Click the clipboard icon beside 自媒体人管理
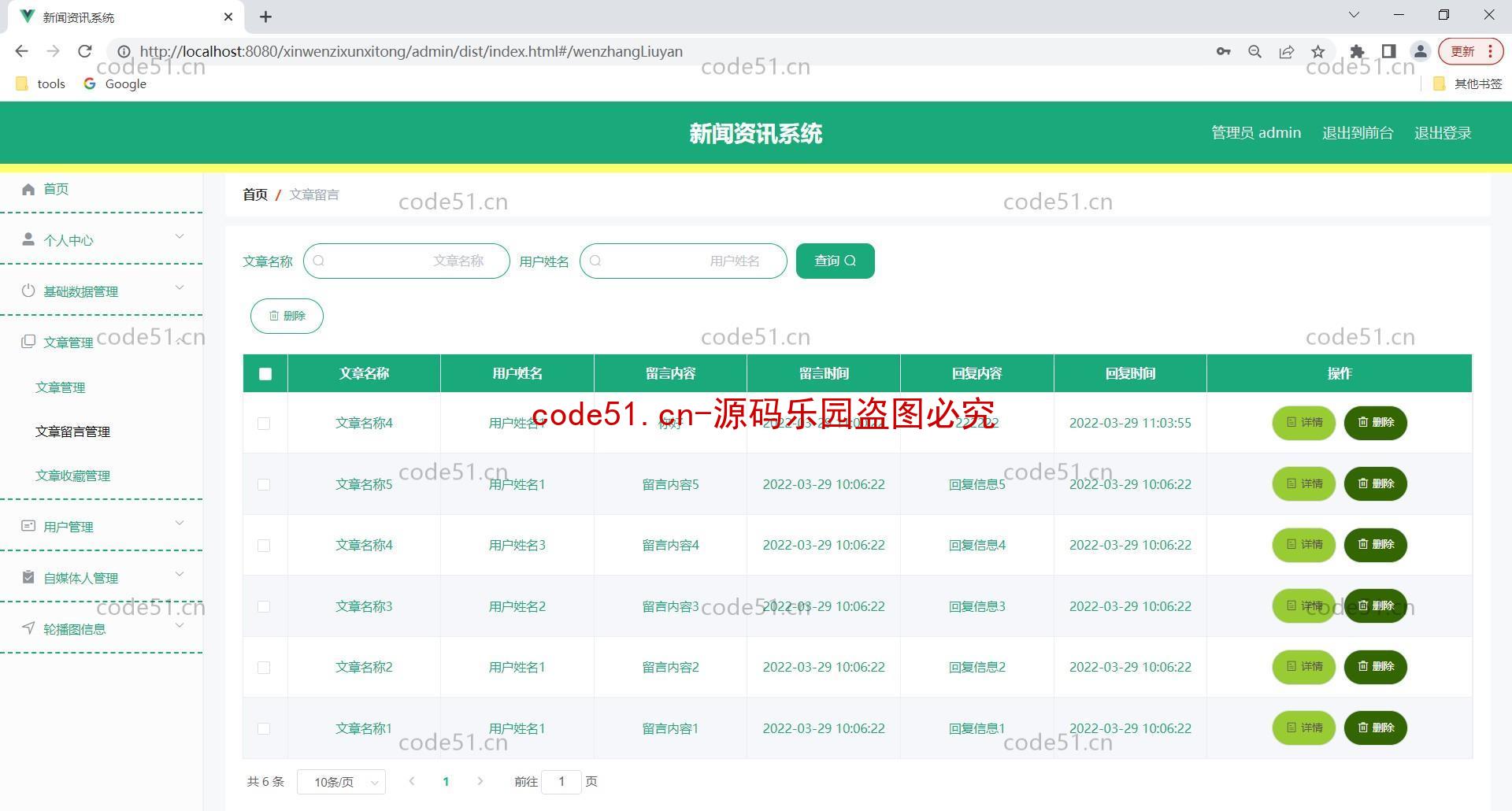This screenshot has height=811, width=1512. click(28, 577)
